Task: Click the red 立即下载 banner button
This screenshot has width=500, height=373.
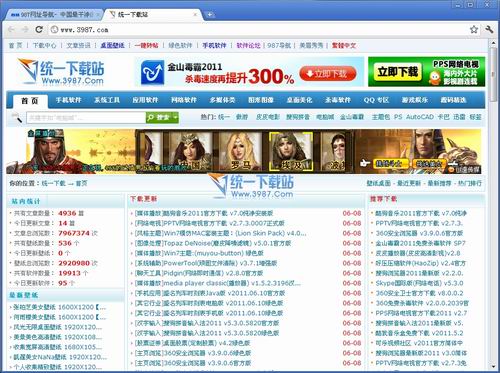Action: coord(328,74)
